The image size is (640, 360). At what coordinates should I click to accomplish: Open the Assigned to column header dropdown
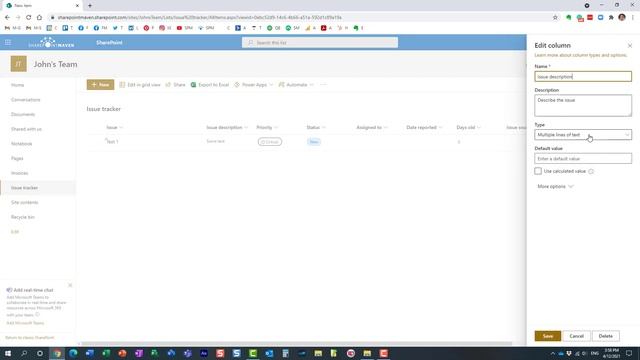(x=372, y=127)
